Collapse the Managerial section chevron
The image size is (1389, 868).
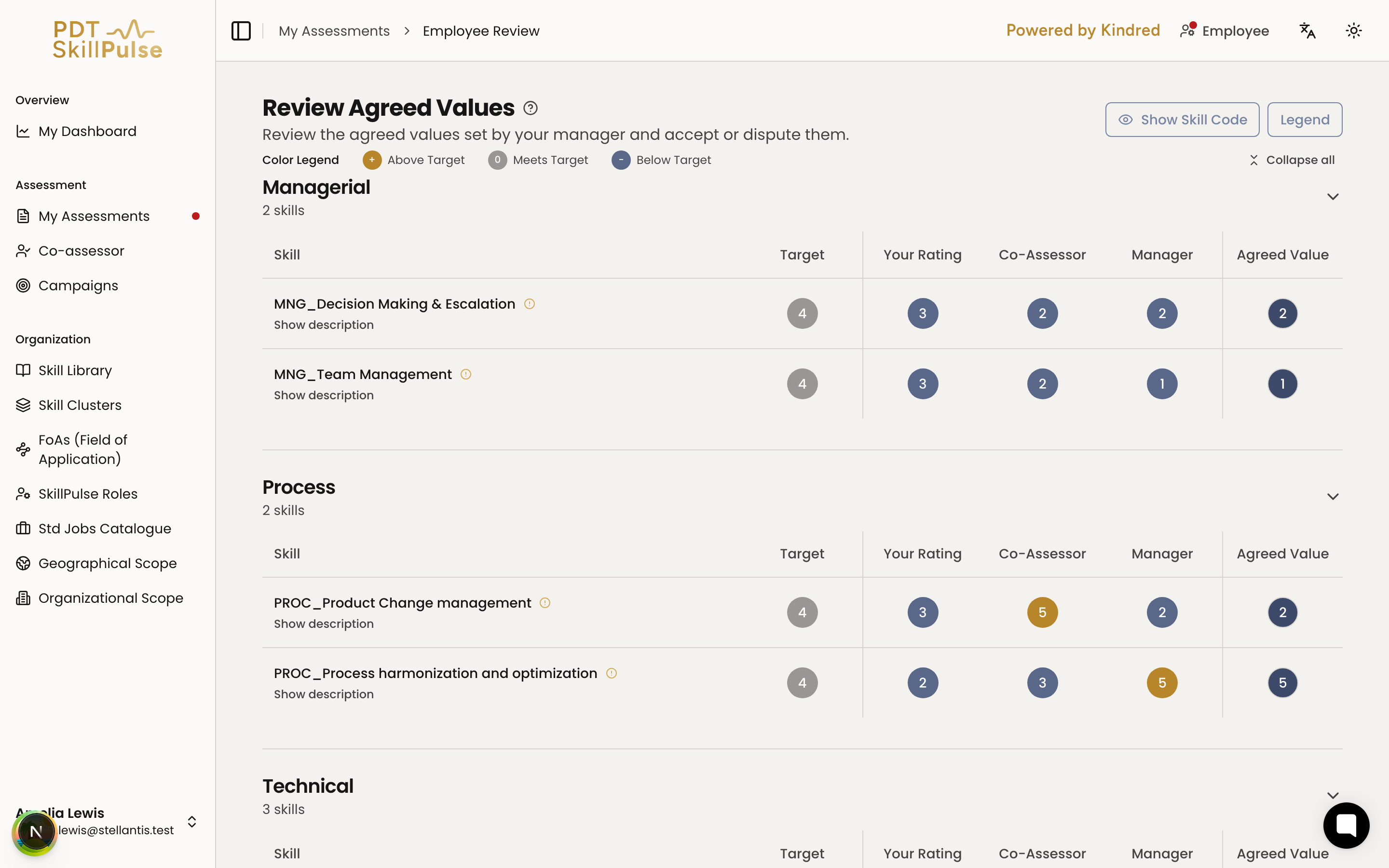(x=1333, y=197)
